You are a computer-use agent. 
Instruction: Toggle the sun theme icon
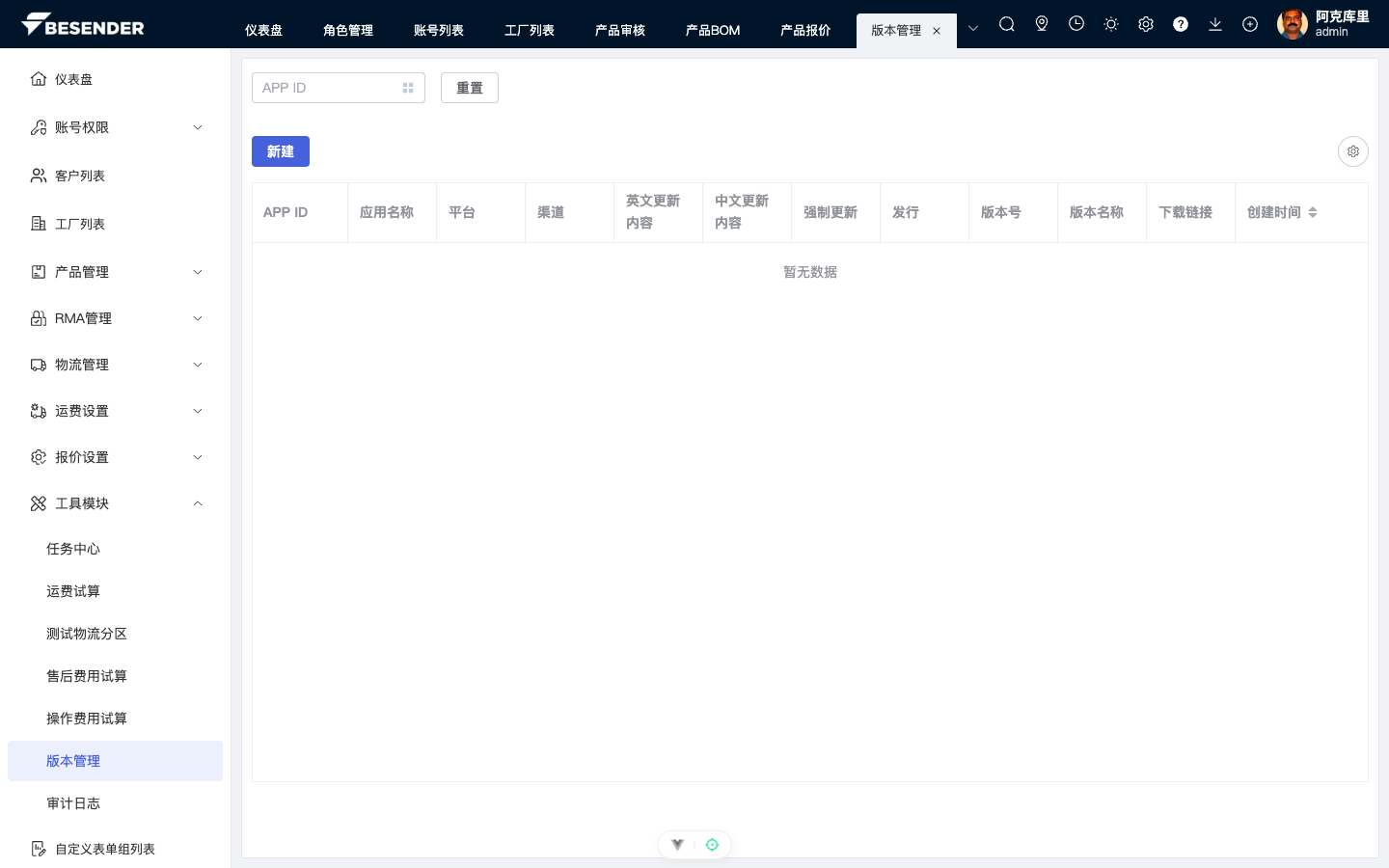point(1111,24)
